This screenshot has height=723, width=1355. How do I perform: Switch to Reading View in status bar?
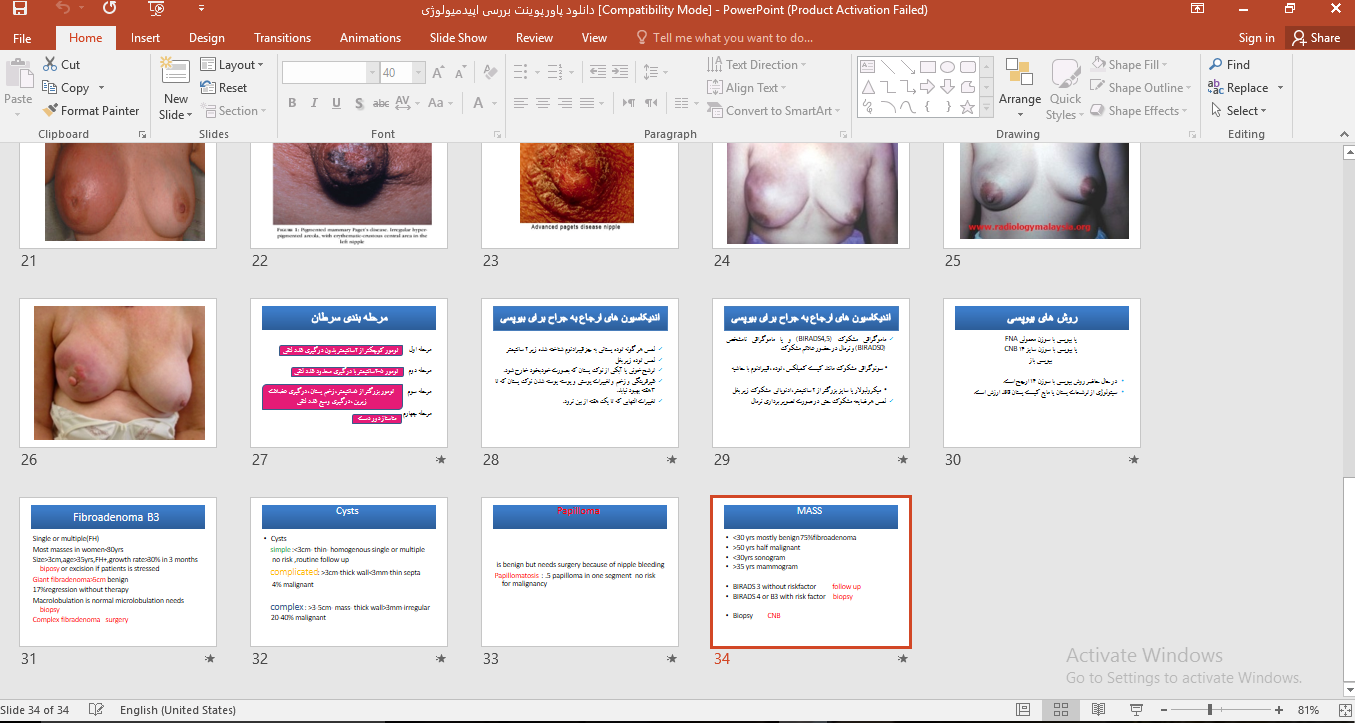coord(1098,710)
